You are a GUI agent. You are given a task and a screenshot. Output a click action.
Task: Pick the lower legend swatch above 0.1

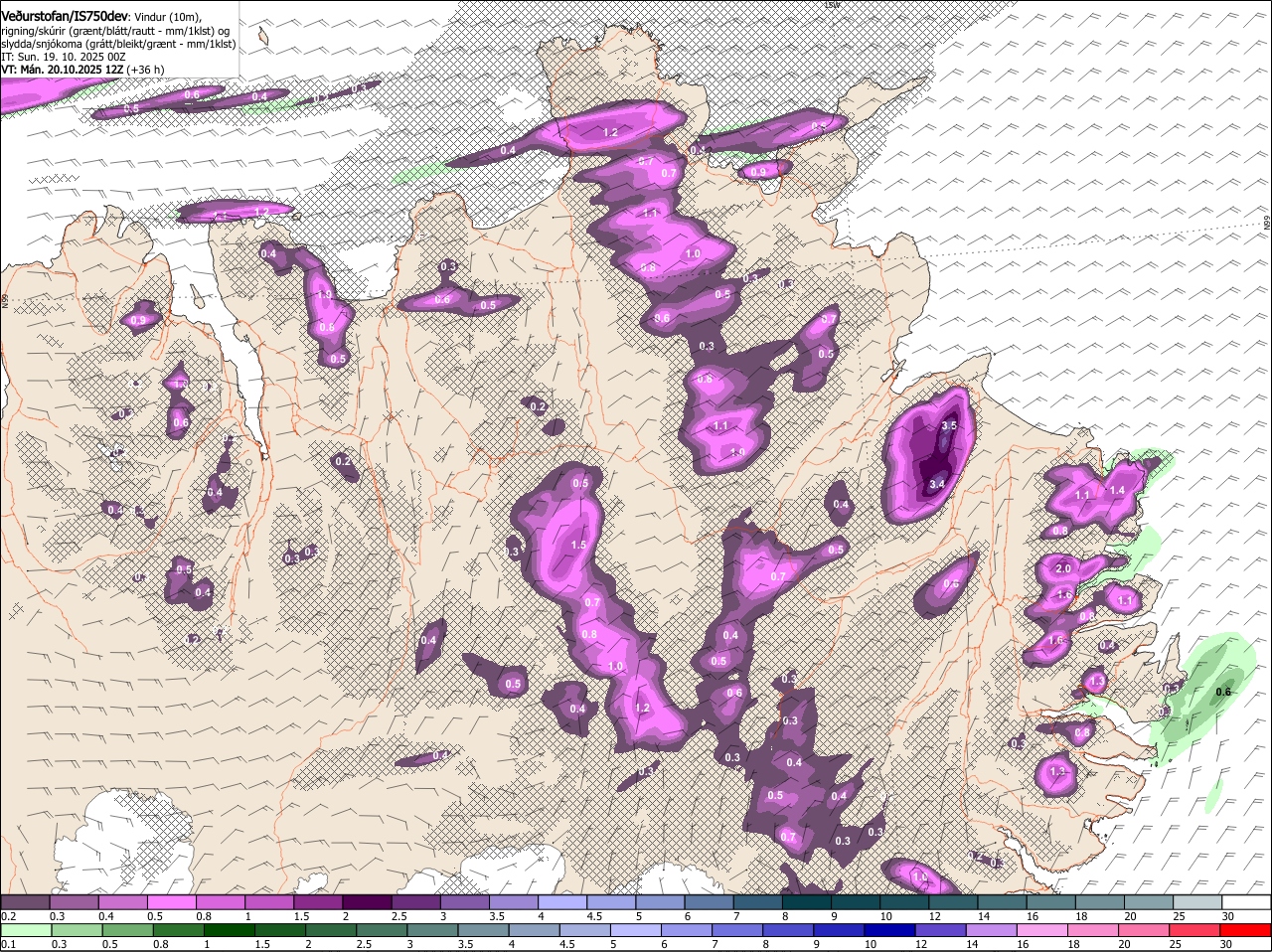pyautogui.click(x=26, y=931)
